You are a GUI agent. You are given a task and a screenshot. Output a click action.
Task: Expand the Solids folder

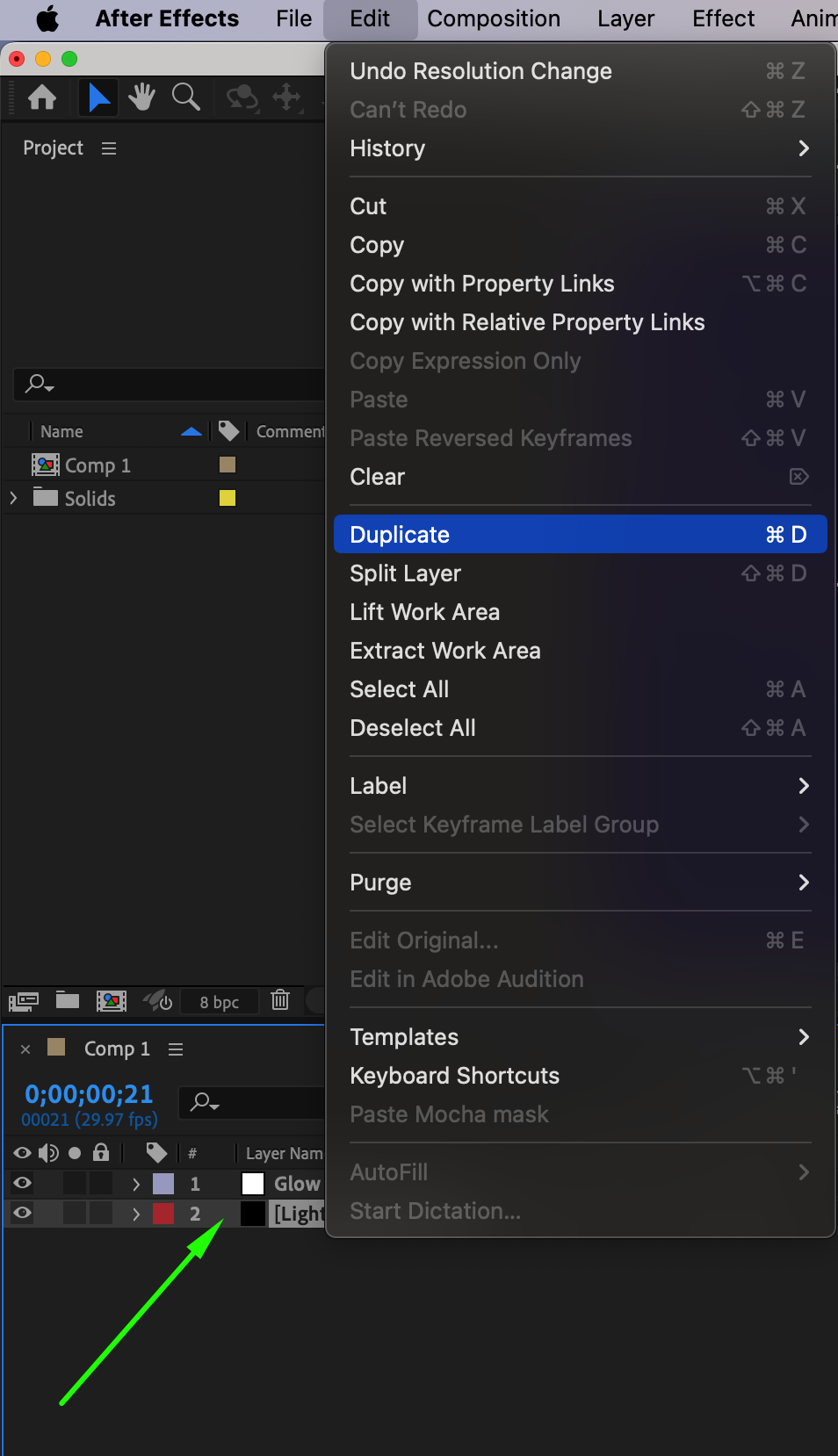click(x=13, y=498)
